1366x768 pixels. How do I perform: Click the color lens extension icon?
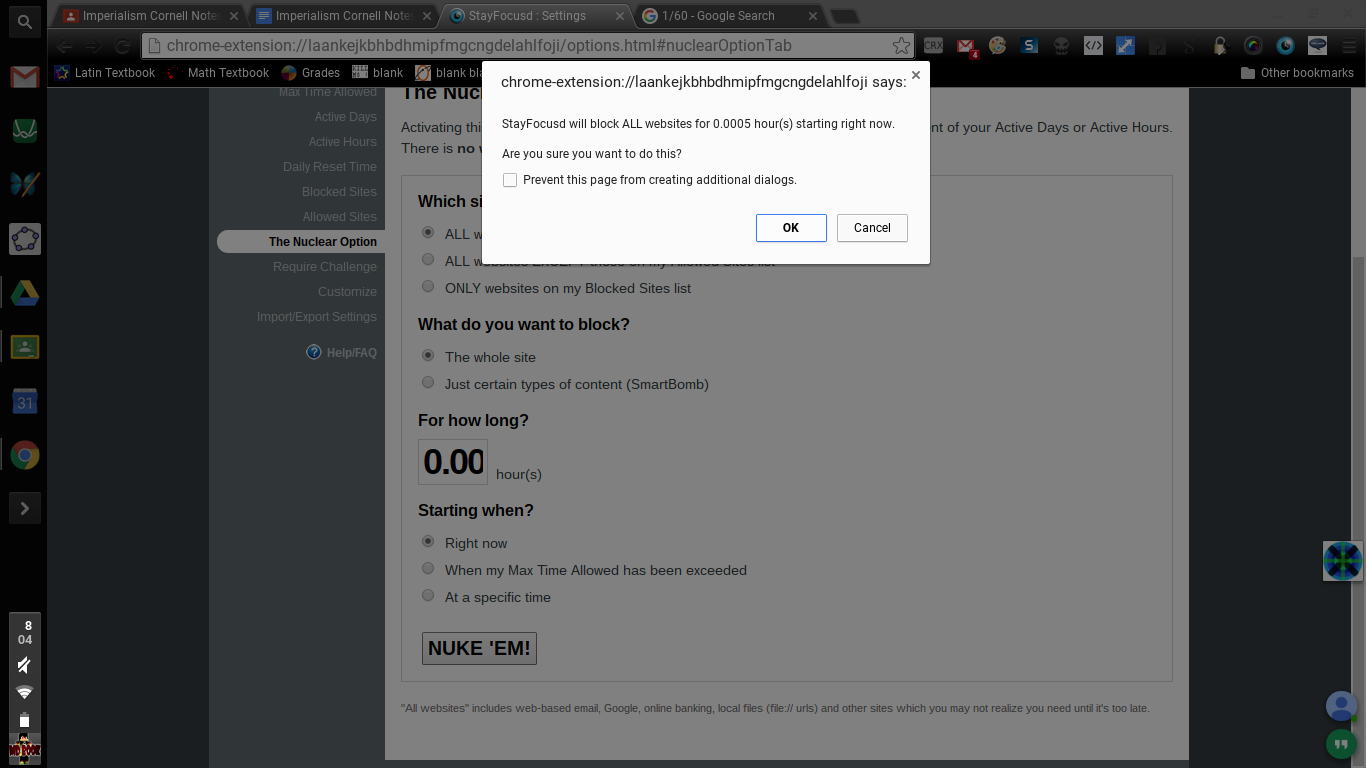pyautogui.click(x=1253, y=45)
